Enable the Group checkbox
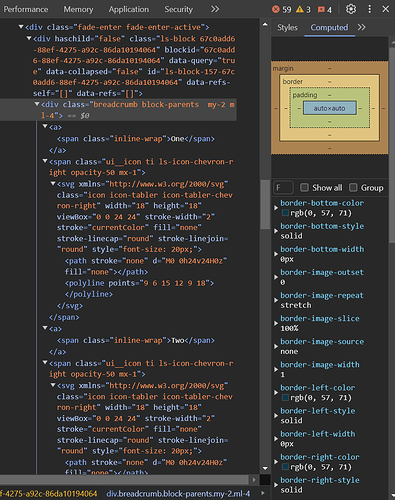Screen dimensions: 395x500 point(353,187)
